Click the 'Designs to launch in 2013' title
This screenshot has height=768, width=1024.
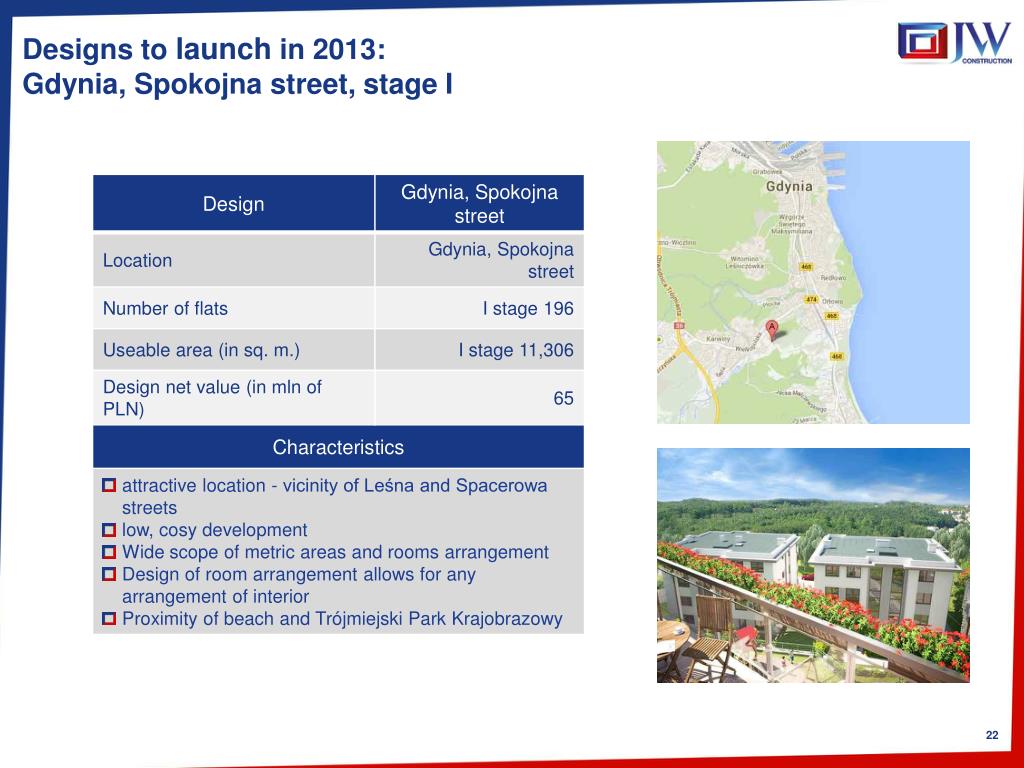coord(204,49)
